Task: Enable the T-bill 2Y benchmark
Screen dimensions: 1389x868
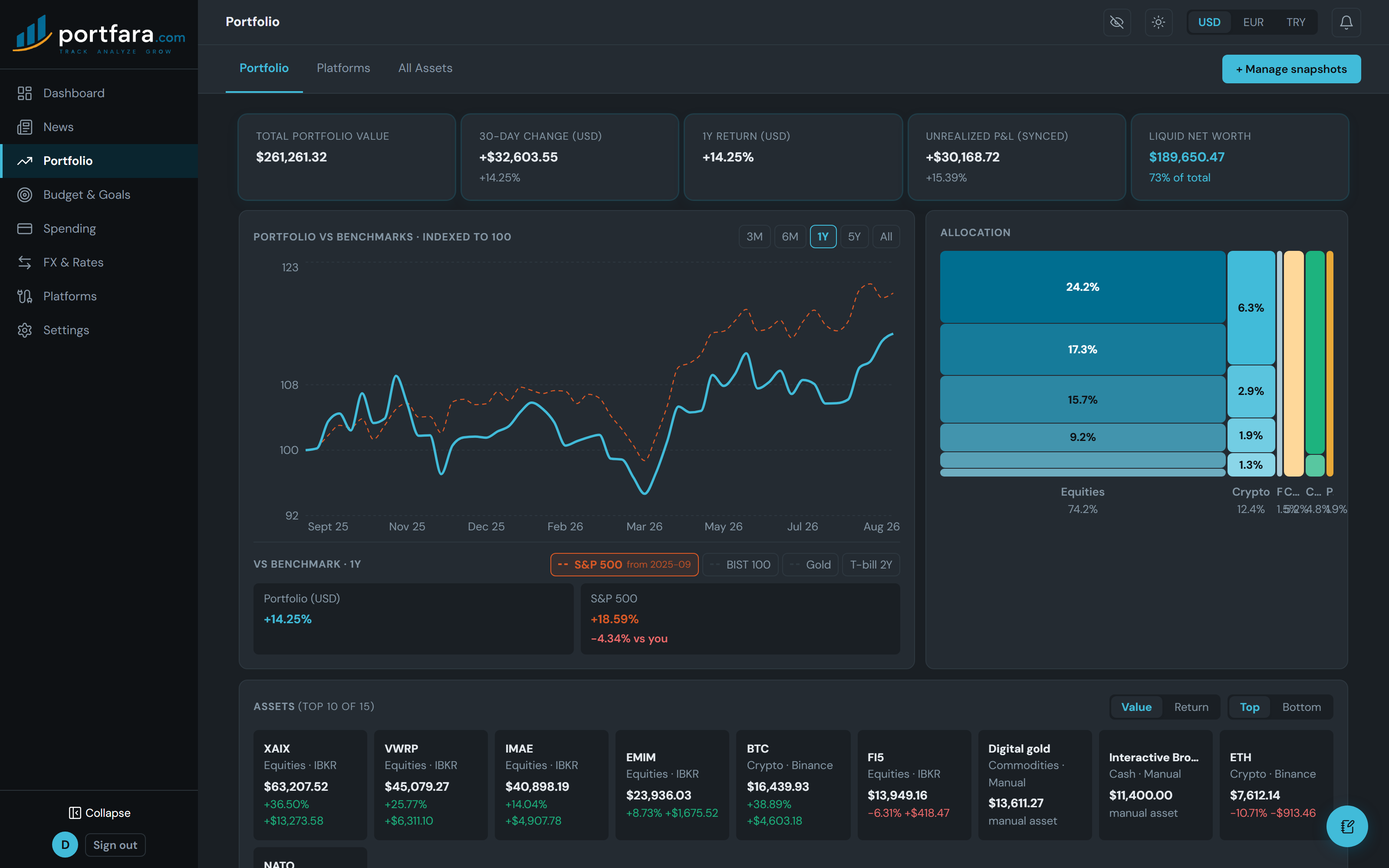Action: [871, 564]
